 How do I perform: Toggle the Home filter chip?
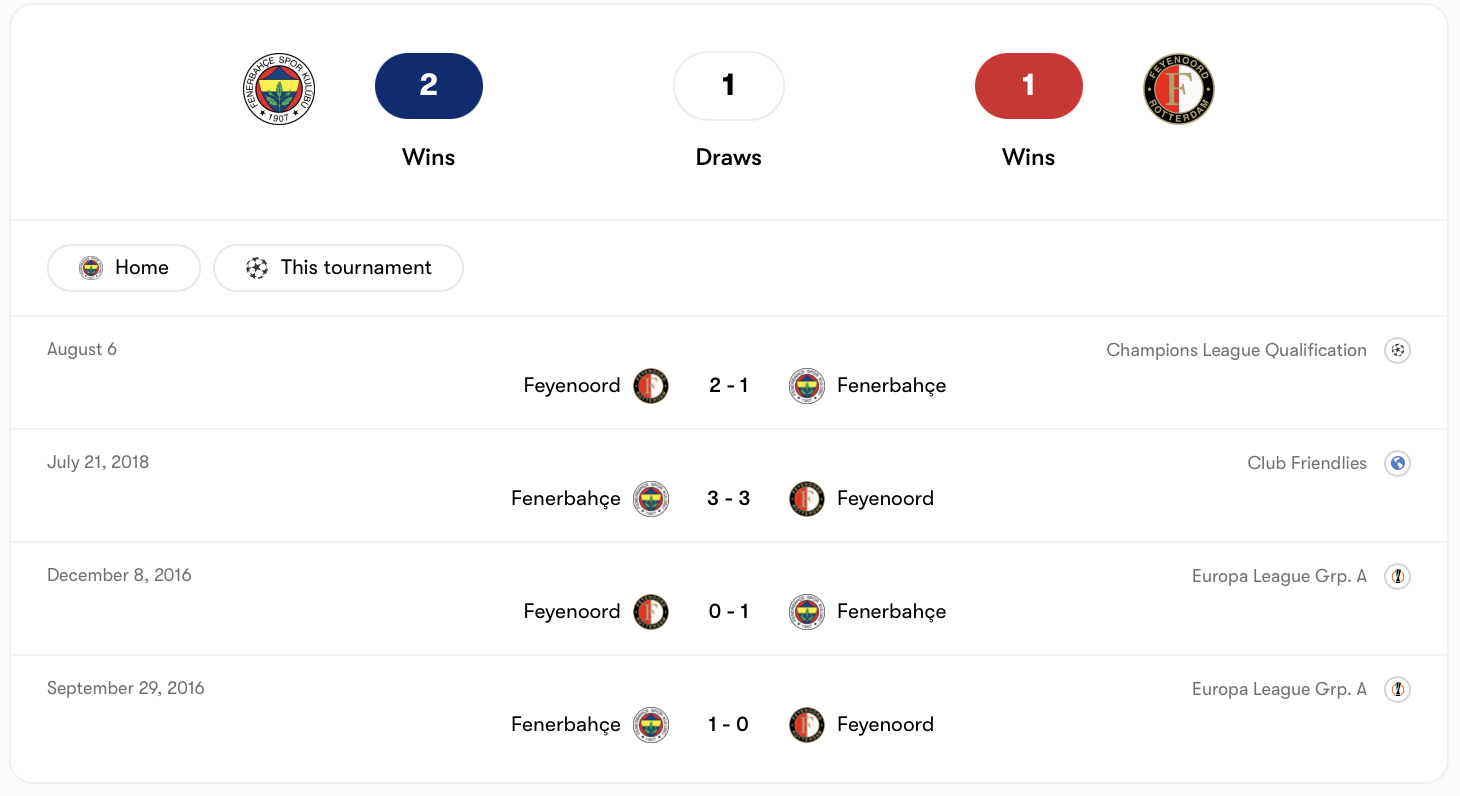click(124, 268)
